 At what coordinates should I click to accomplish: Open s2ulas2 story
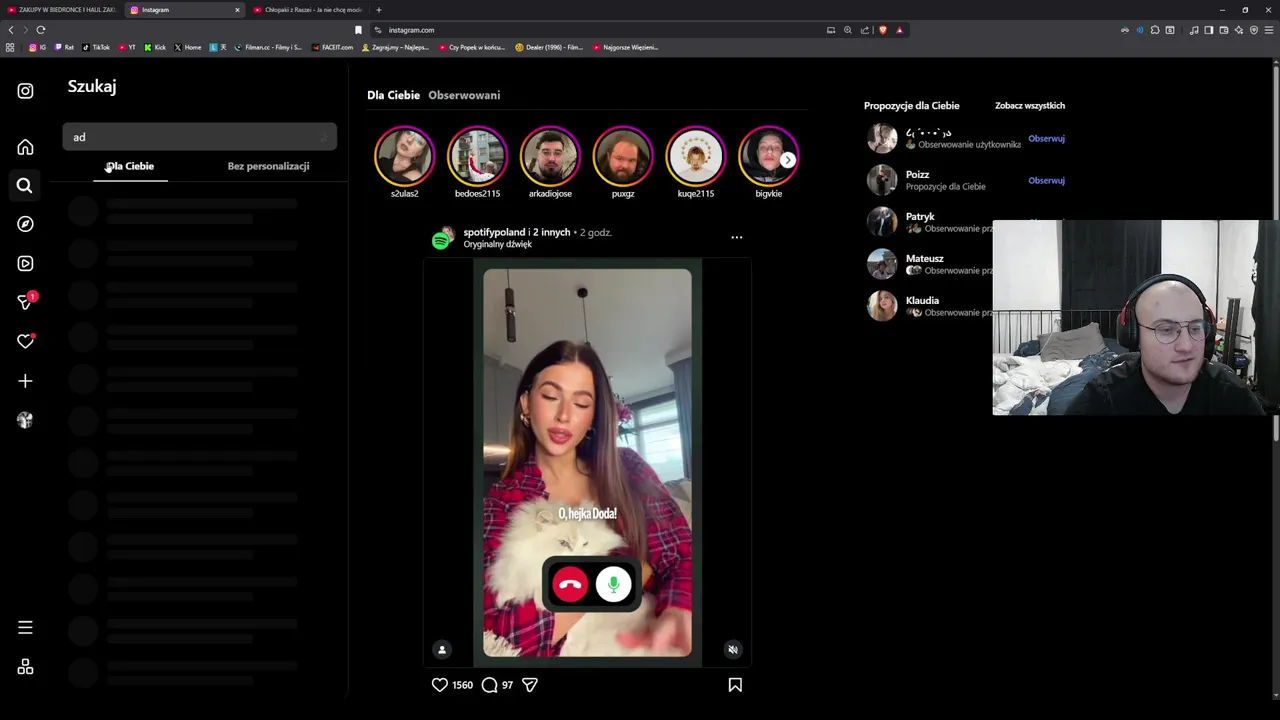click(x=404, y=156)
